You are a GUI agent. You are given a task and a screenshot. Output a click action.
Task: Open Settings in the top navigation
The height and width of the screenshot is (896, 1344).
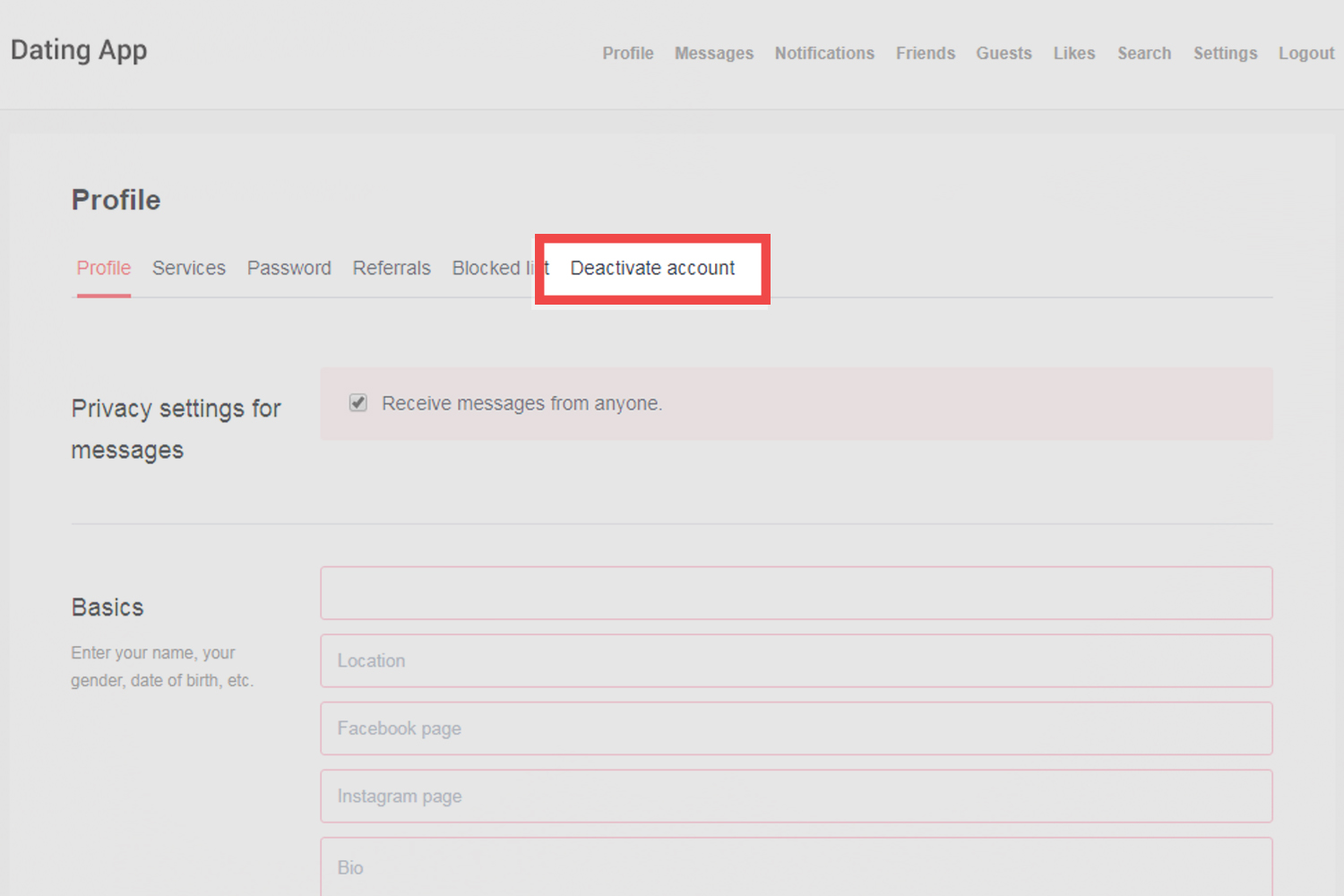pyautogui.click(x=1225, y=54)
